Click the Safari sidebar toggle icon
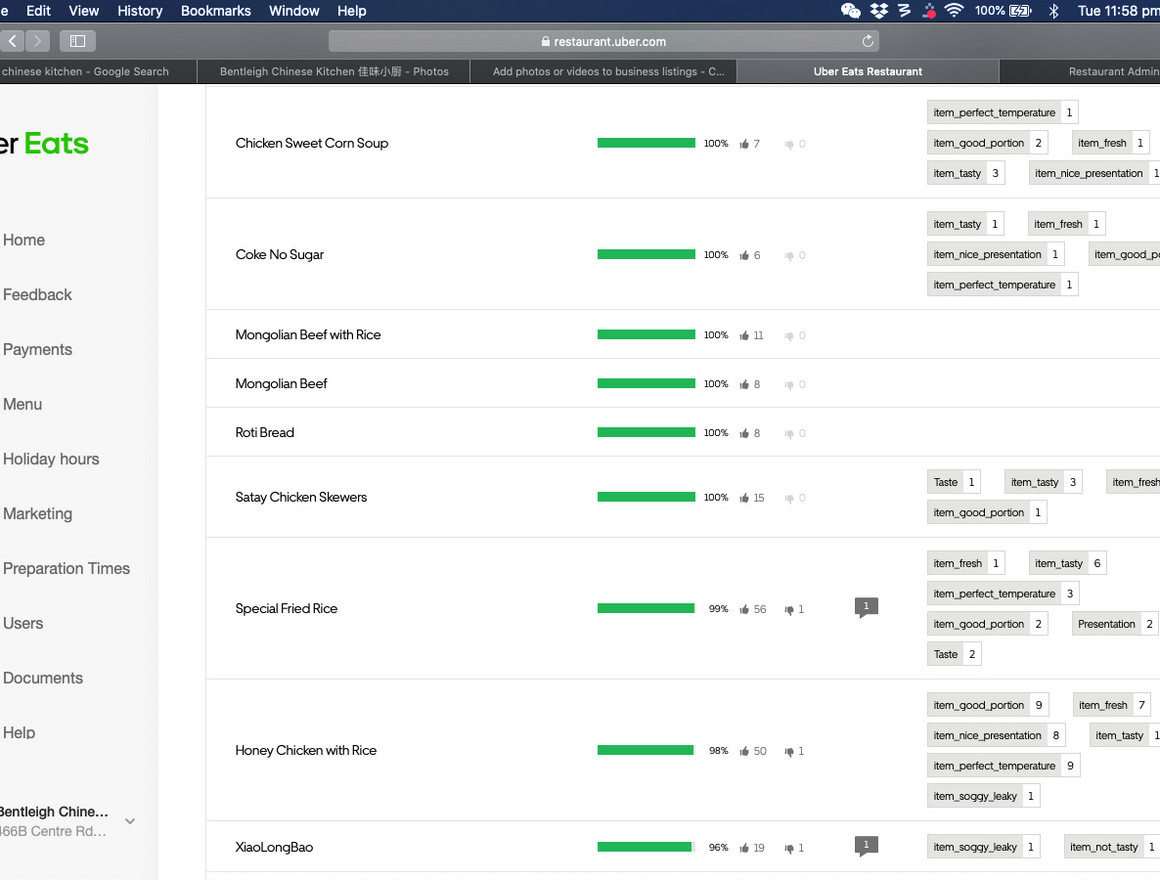 [x=77, y=41]
